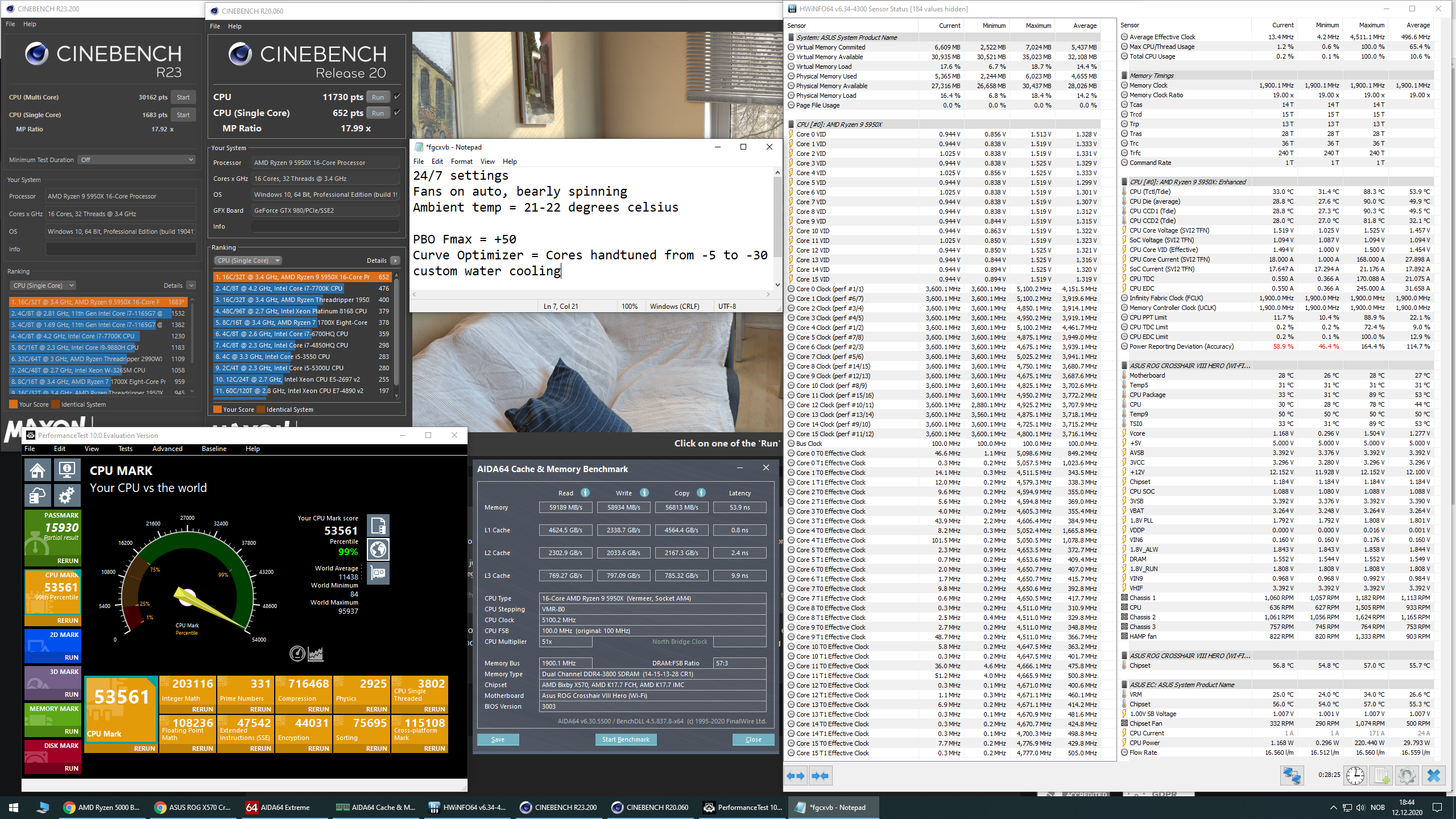
Task: Click Notepad vertical scrollbar
Action: pyautogui.click(x=777, y=228)
